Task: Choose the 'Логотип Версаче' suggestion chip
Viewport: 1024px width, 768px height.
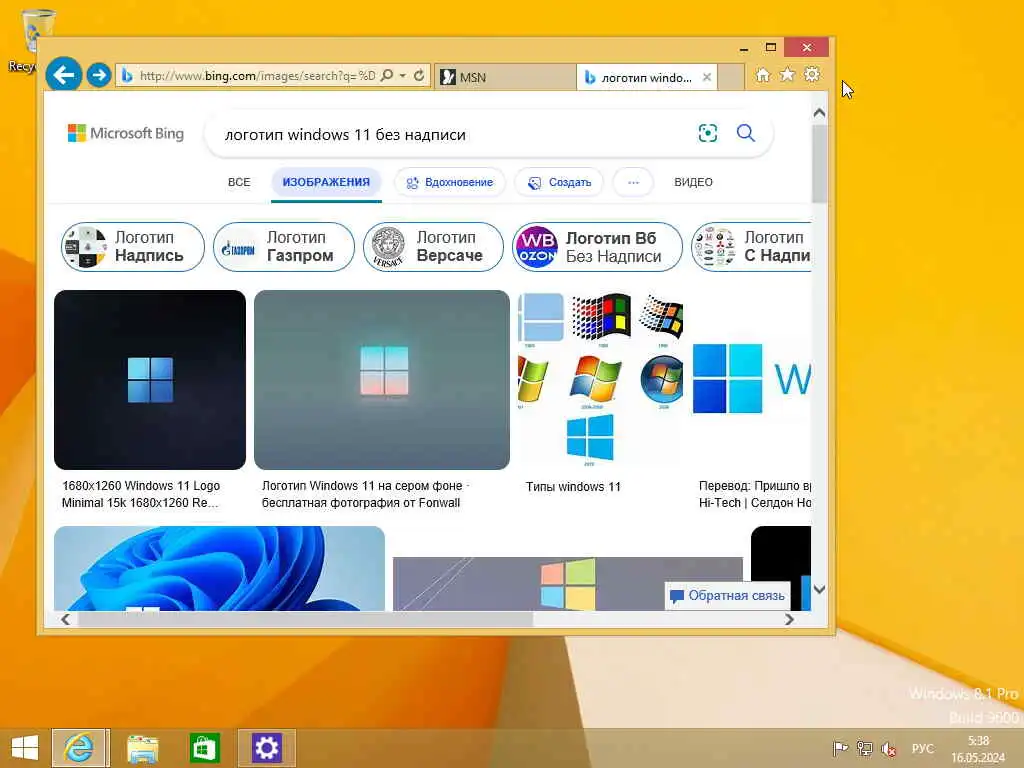Action: [x=433, y=247]
